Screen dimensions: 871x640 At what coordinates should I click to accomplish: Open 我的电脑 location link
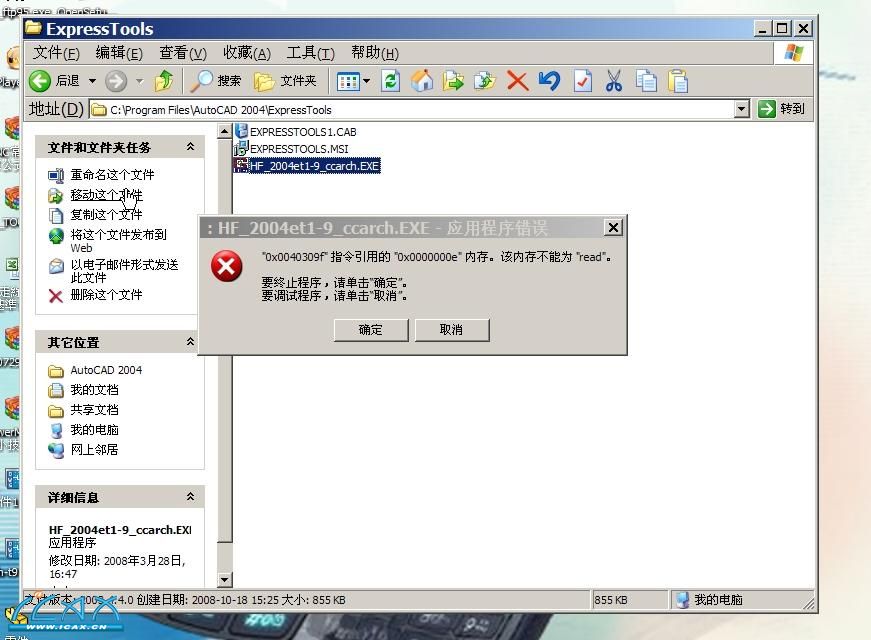(x=94, y=430)
